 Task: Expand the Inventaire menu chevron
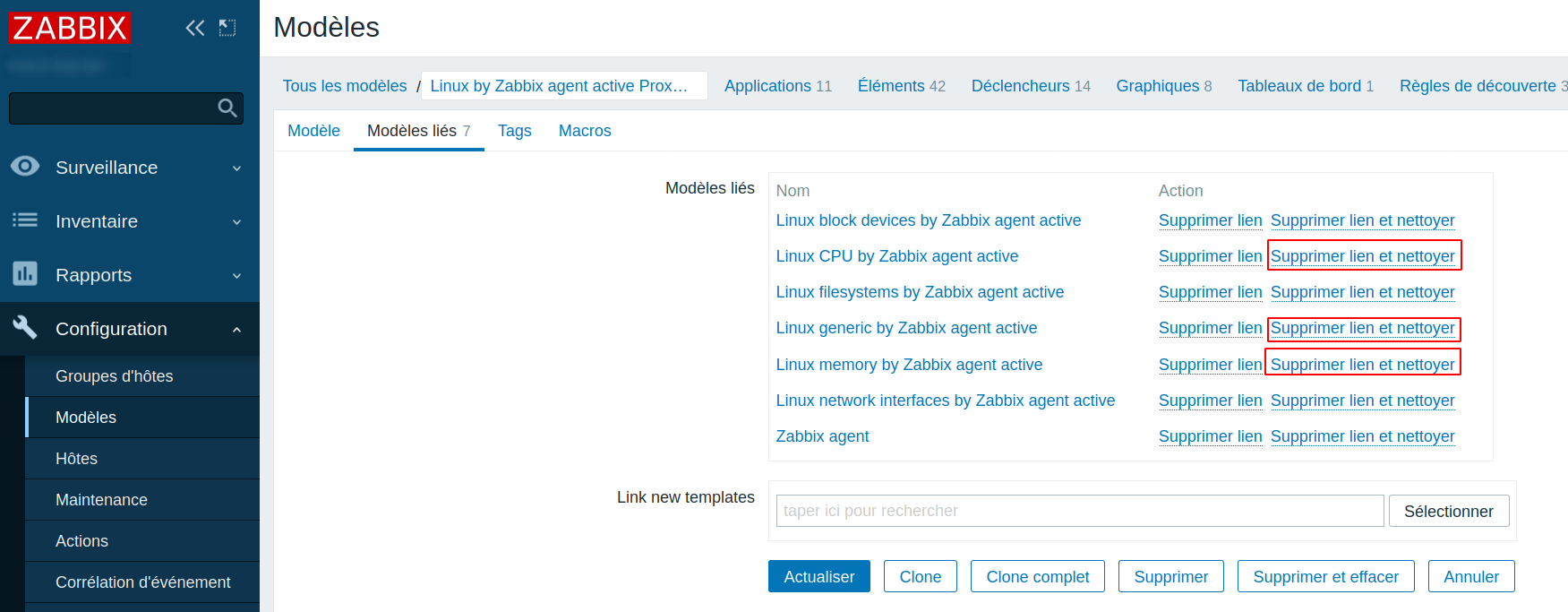[x=236, y=222]
